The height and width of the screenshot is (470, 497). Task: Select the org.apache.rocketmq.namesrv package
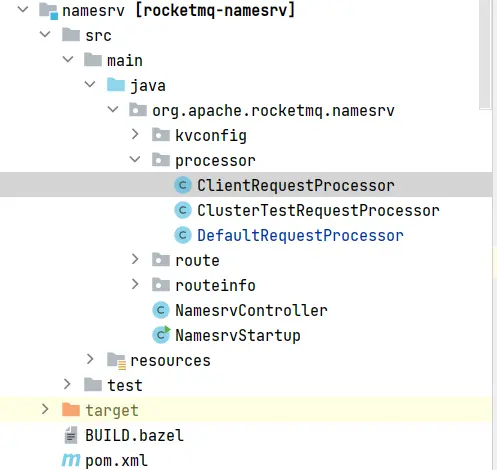pyautogui.click(x=273, y=111)
